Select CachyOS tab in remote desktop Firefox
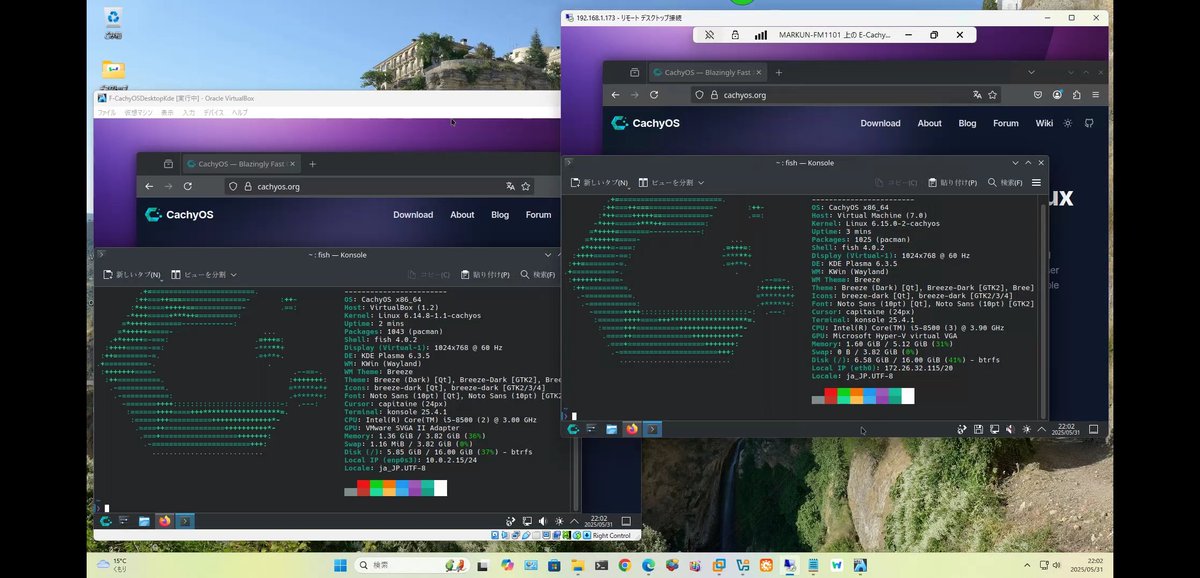The width and height of the screenshot is (1200, 578). 707,72
